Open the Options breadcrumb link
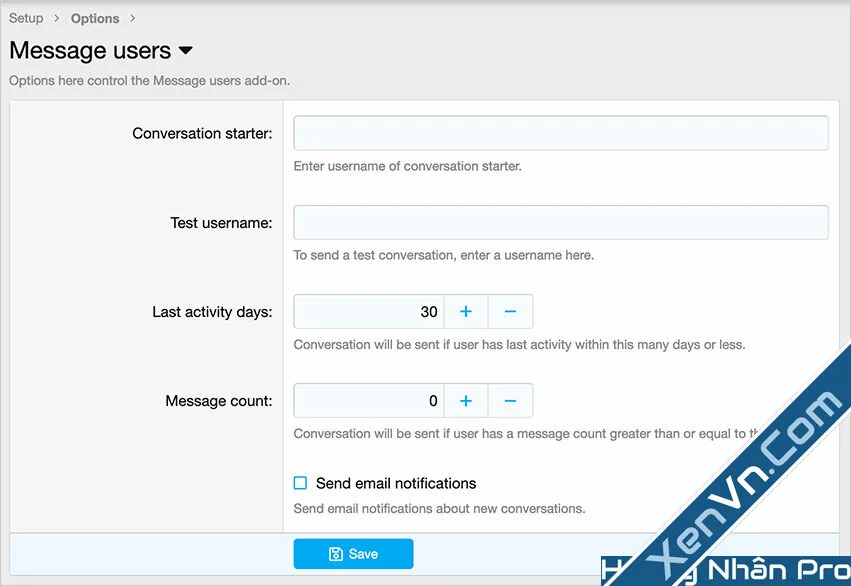 94,17
